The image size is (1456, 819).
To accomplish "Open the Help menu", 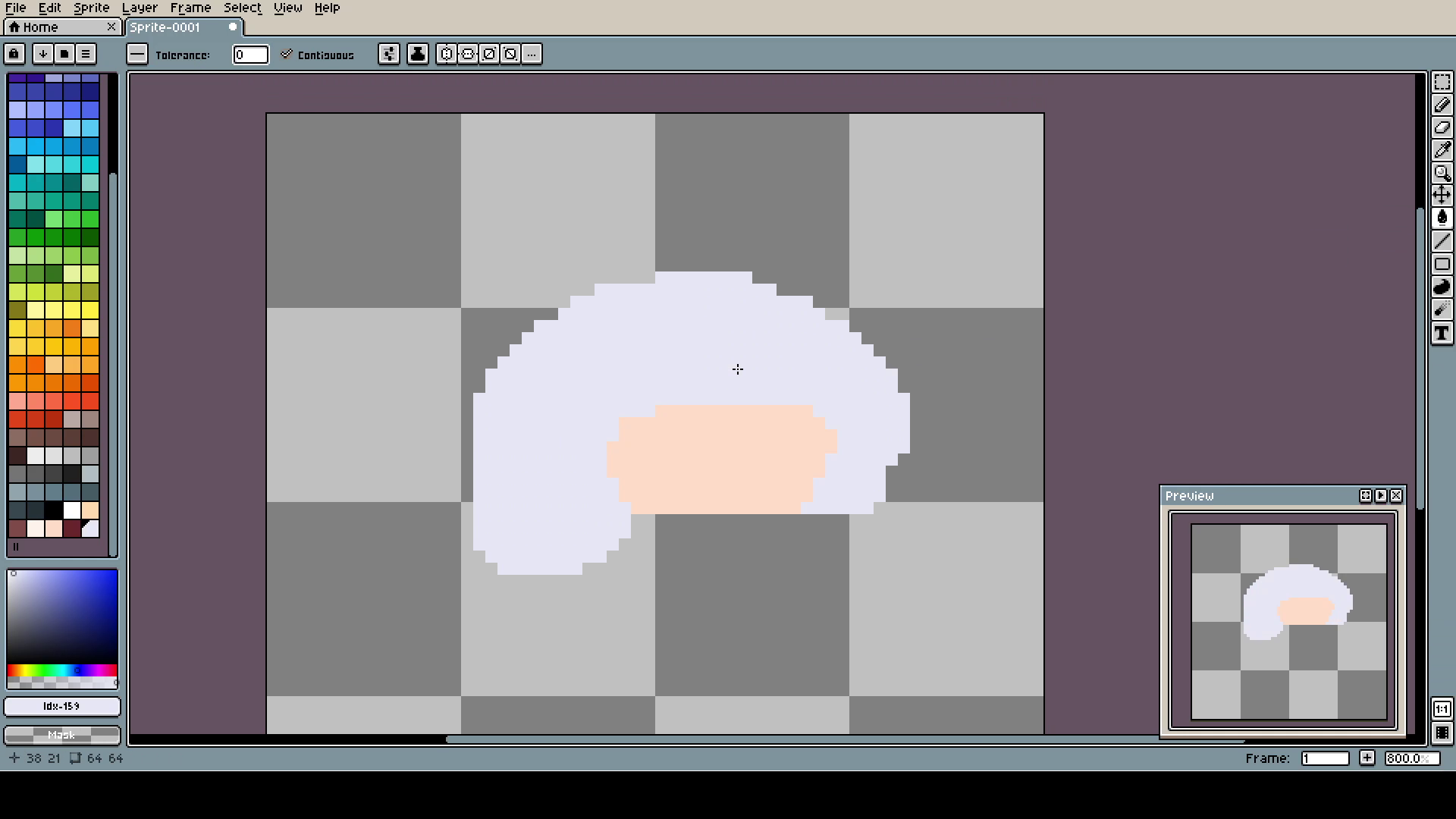I will tap(327, 8).
